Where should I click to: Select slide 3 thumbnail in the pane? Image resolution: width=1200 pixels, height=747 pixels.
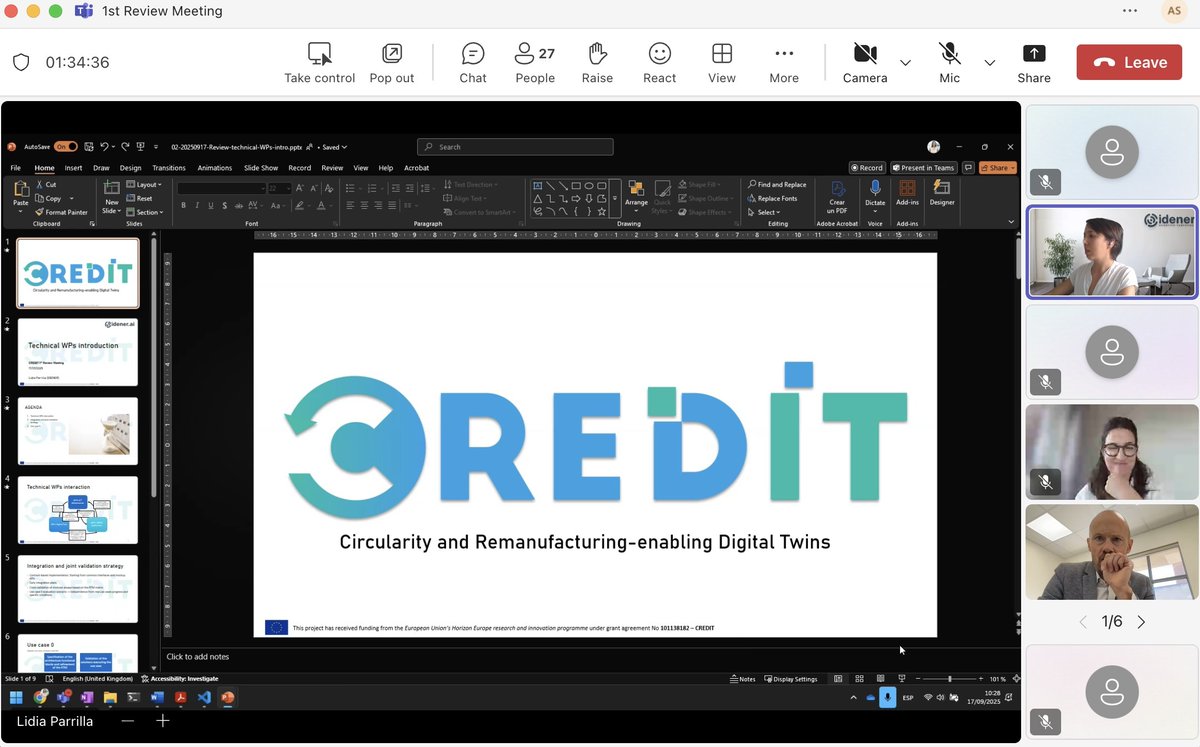pos(77,432)
